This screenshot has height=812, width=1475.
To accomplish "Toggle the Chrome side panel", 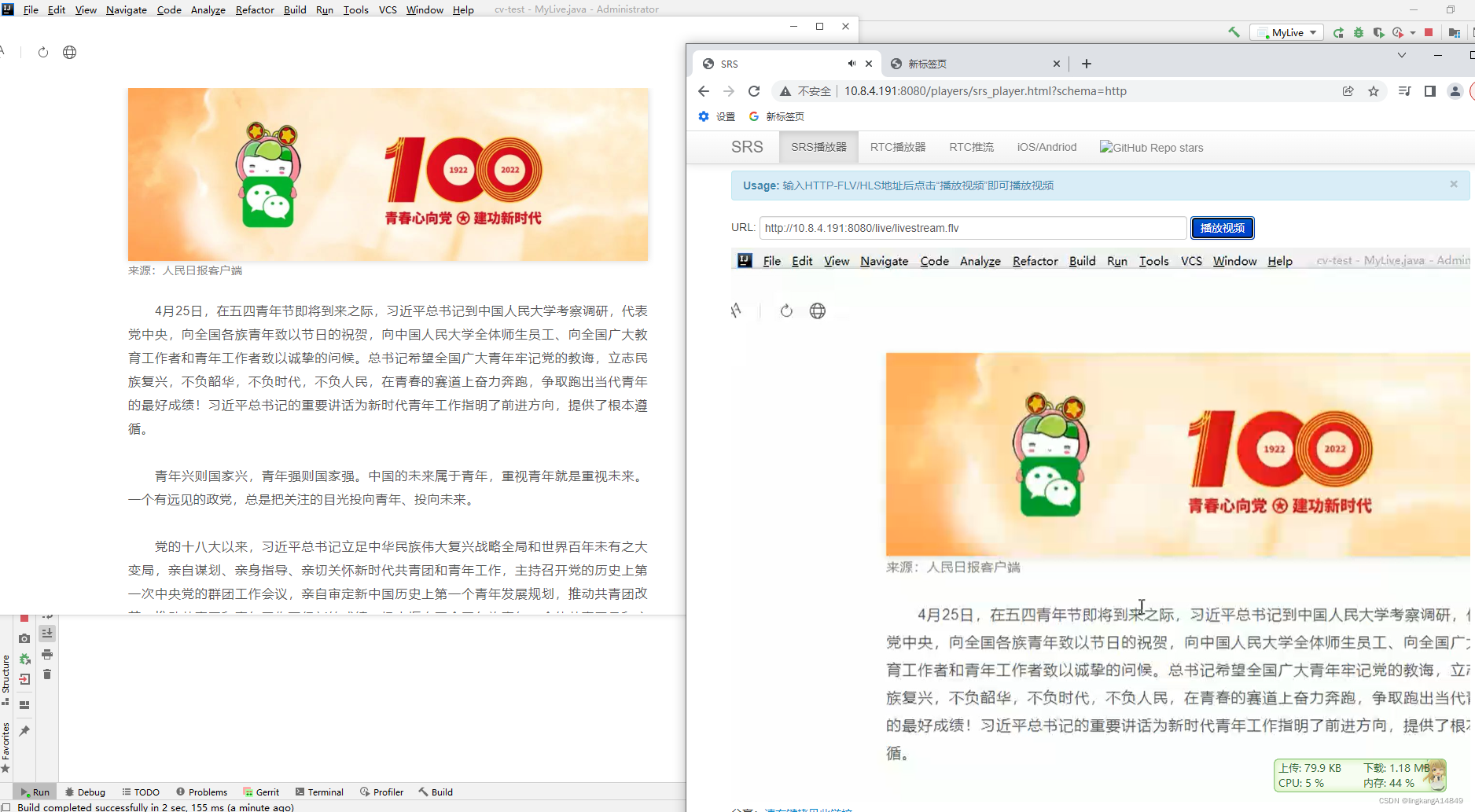I will pyautogui.click(x=1430, y=91).
